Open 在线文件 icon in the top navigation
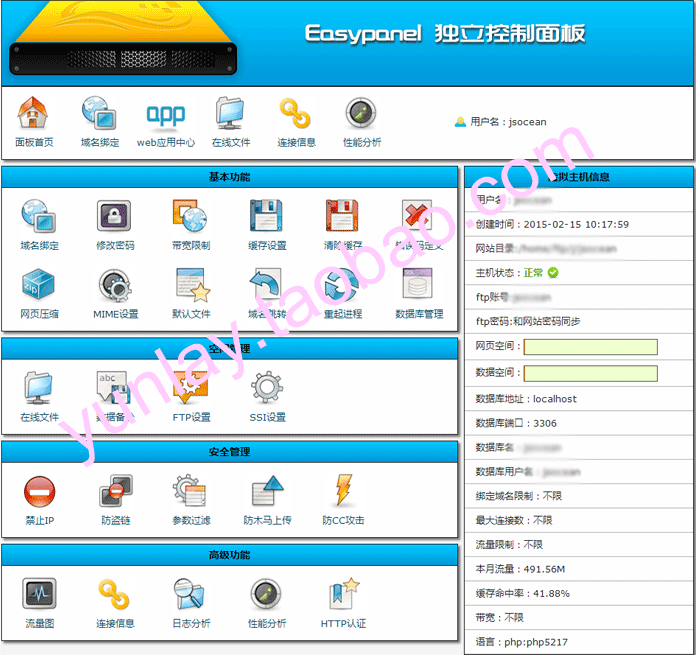The height and width of the screenshot is (655, 696). coord(230,113)
